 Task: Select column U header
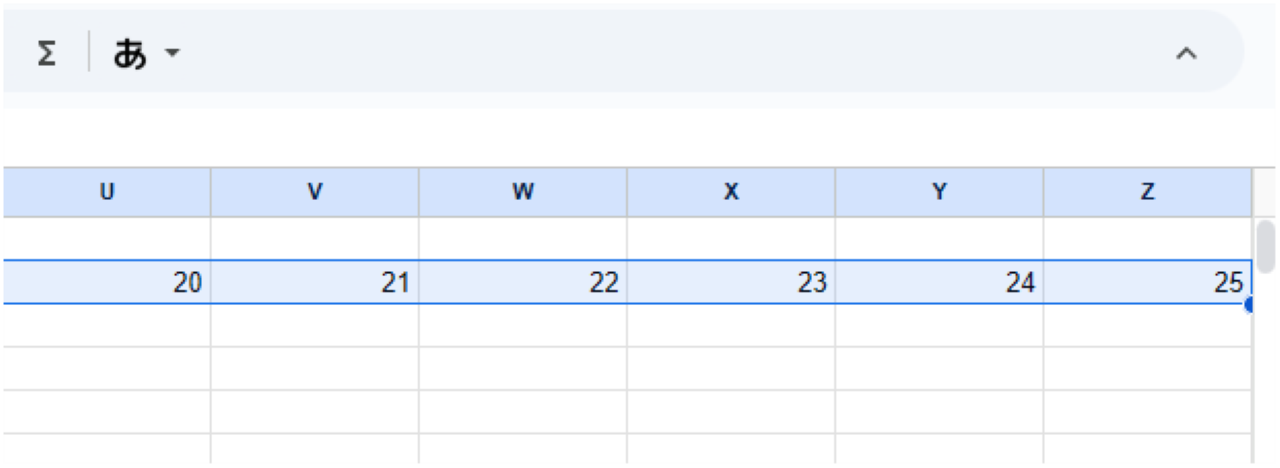coord(106,193)
